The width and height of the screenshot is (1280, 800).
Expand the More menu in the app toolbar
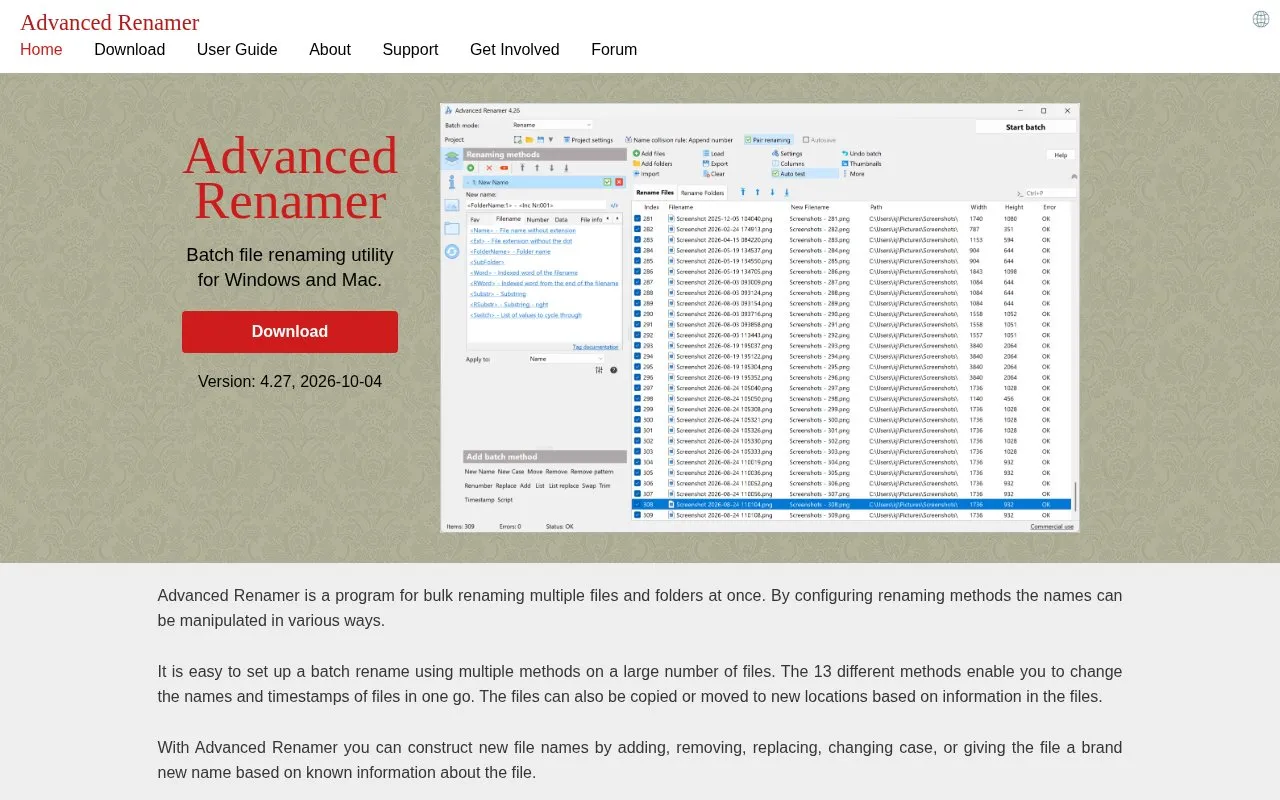pyautogui.click(x=854, y=174)
